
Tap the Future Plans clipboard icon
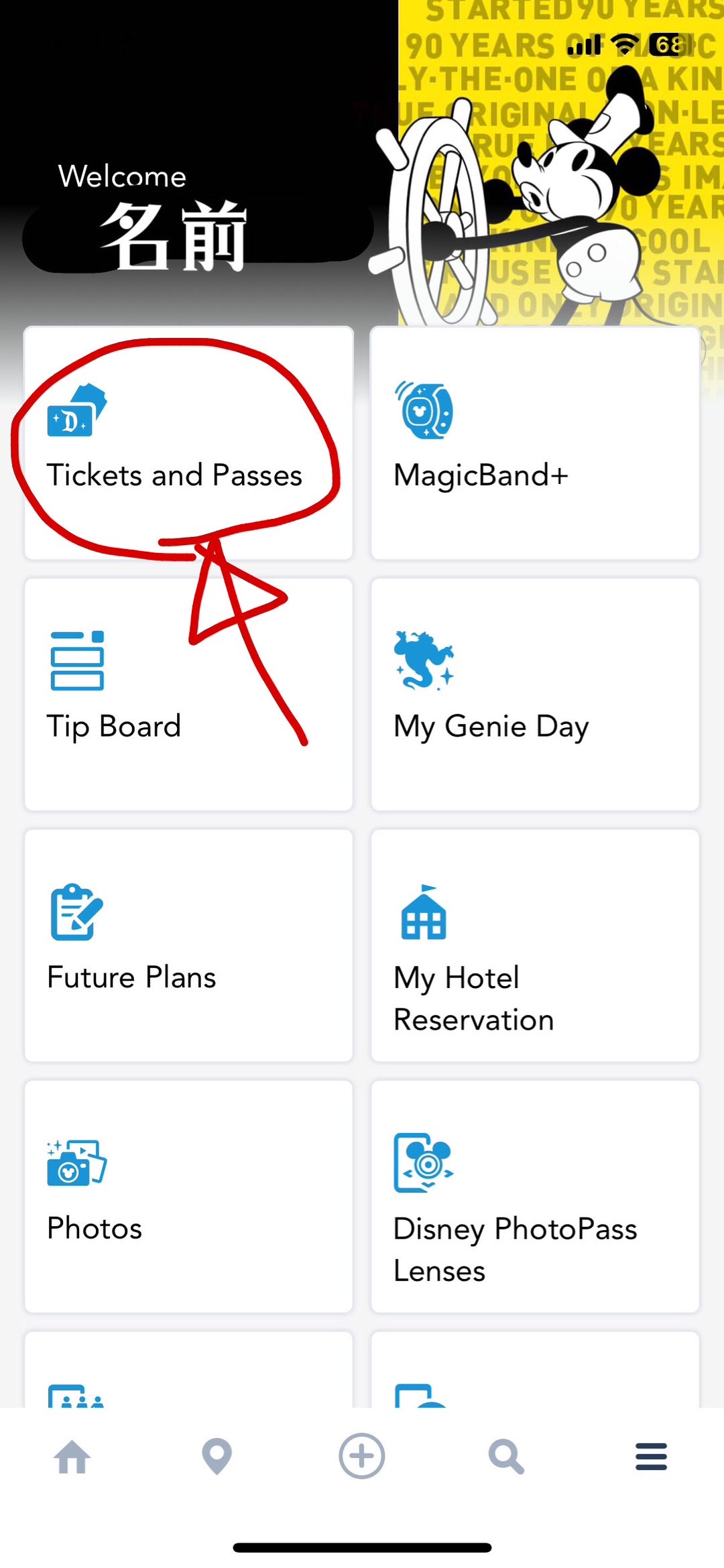pos(76,912)
